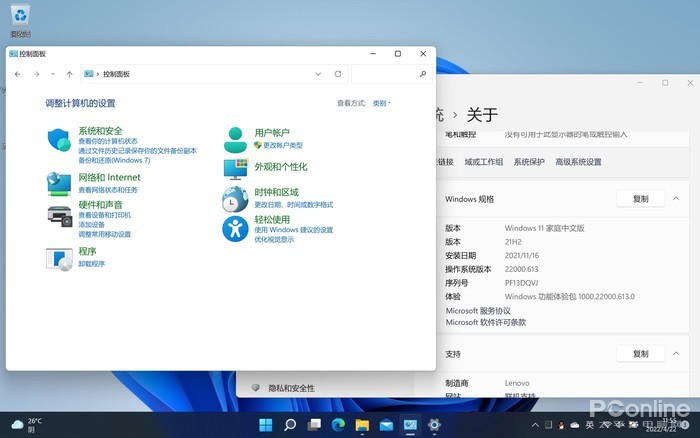Viewport: 700px width, 438px height.
Task: Expand the address bar history dropdown
Action: (318, 74)
